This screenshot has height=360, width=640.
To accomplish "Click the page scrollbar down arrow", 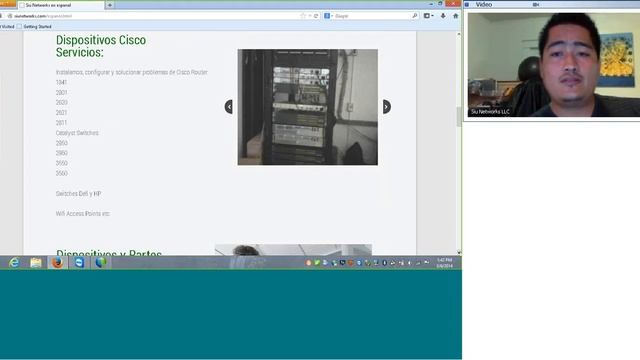I will click(459, 252).
